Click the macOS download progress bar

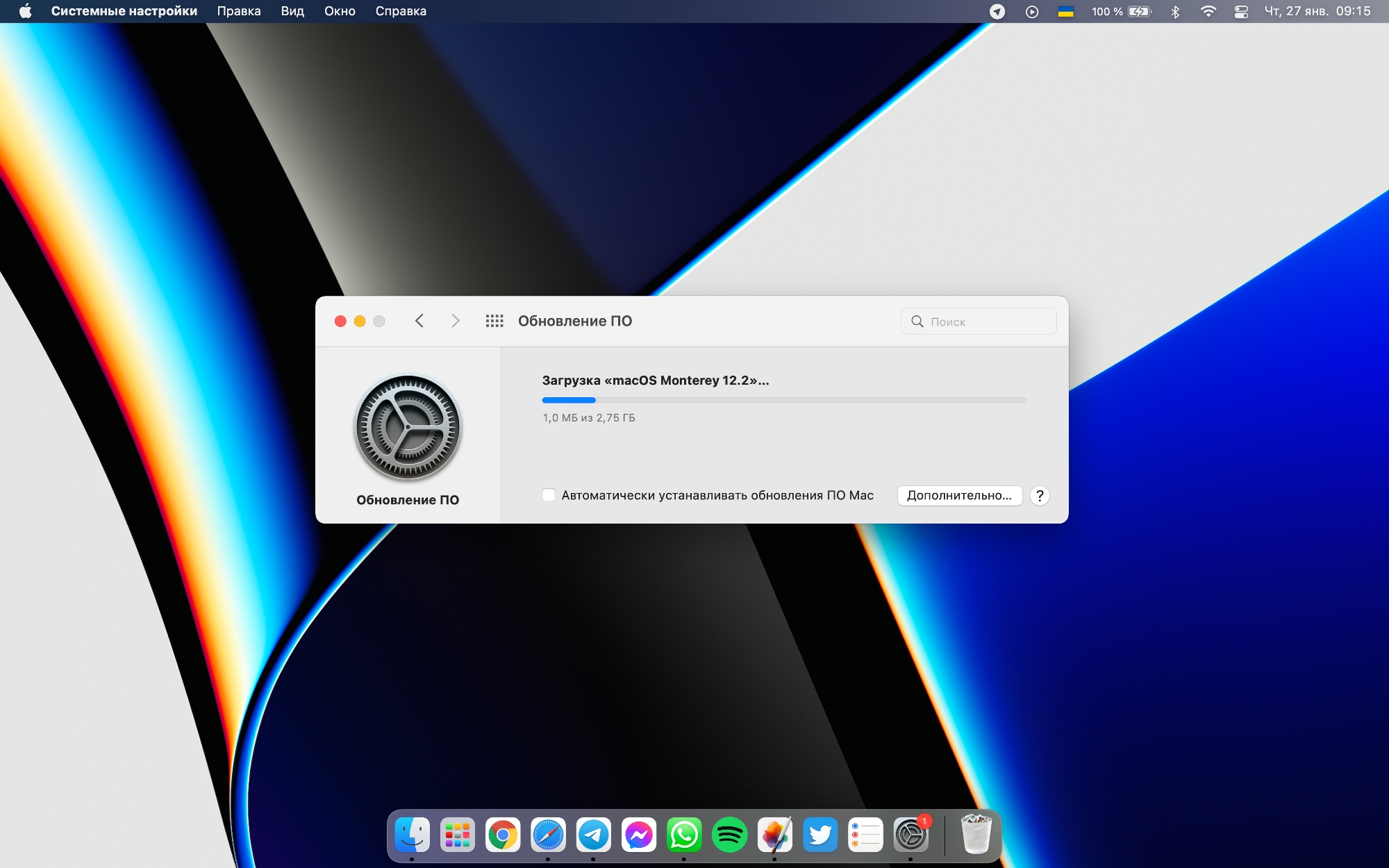coord(784,400)
